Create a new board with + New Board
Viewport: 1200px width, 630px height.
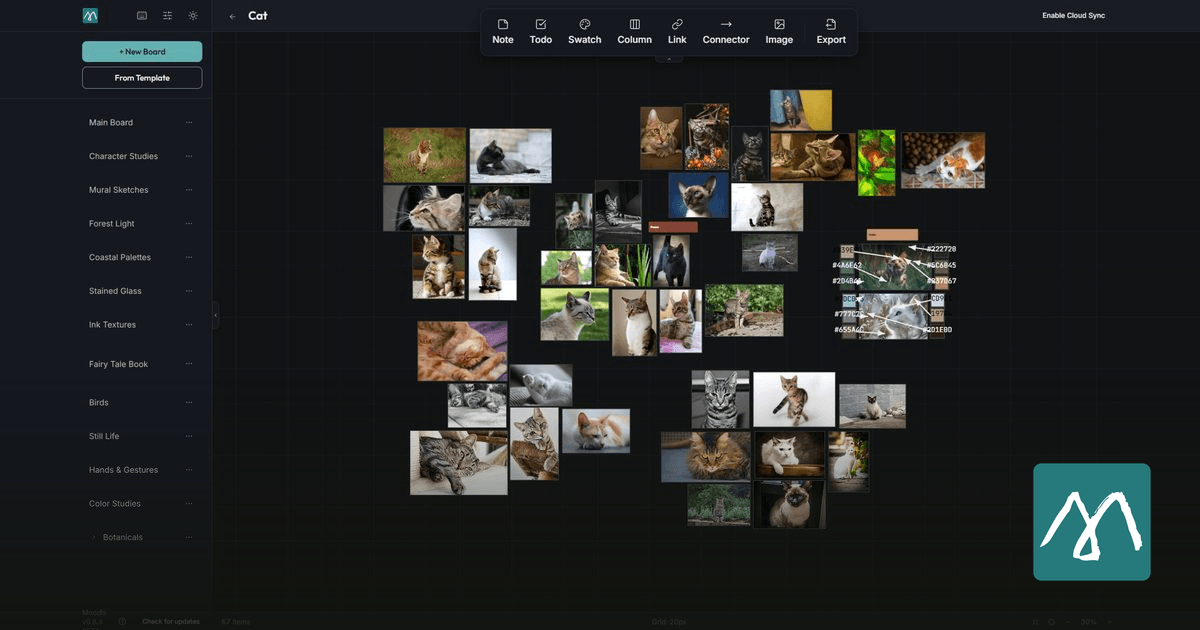142,51
